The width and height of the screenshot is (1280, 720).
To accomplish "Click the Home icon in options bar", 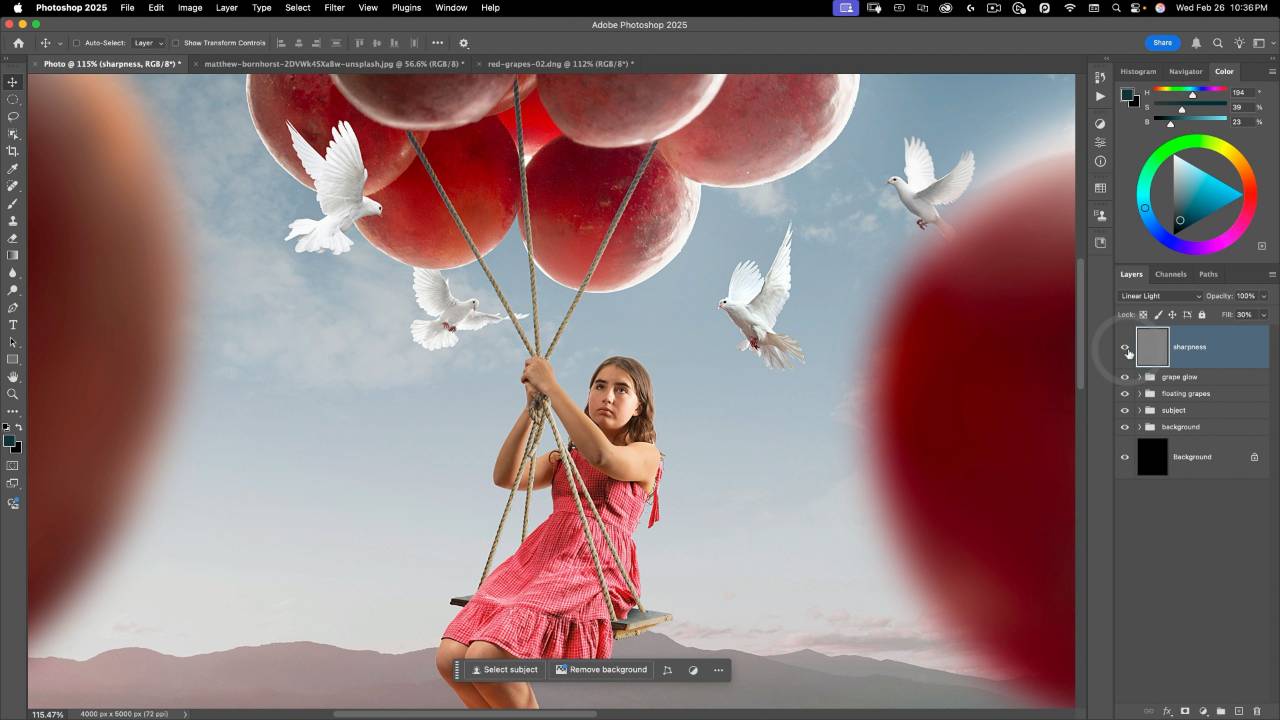I will (x=18, y=43).
